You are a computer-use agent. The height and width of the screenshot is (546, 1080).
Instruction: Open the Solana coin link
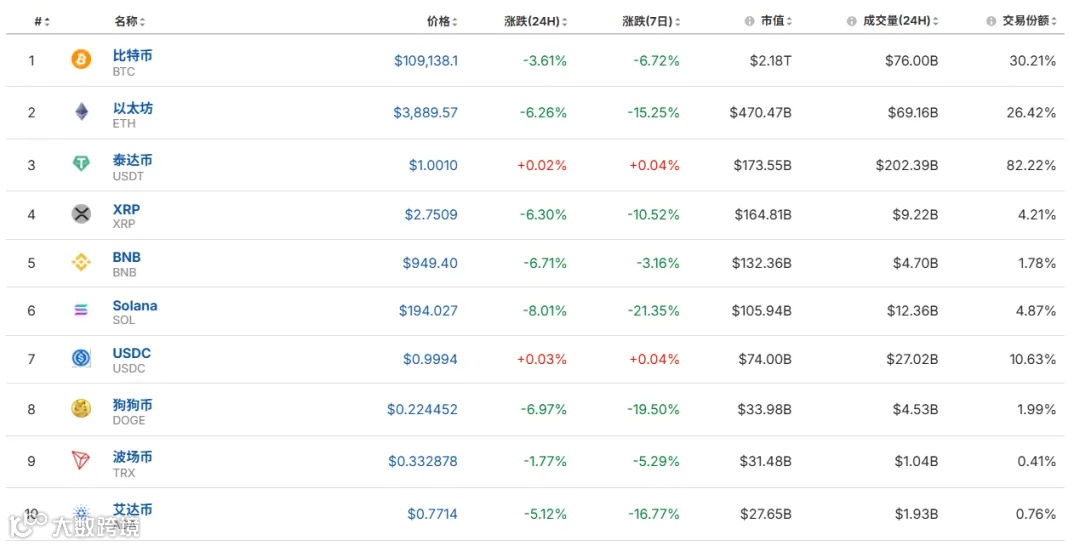point(135,306)
